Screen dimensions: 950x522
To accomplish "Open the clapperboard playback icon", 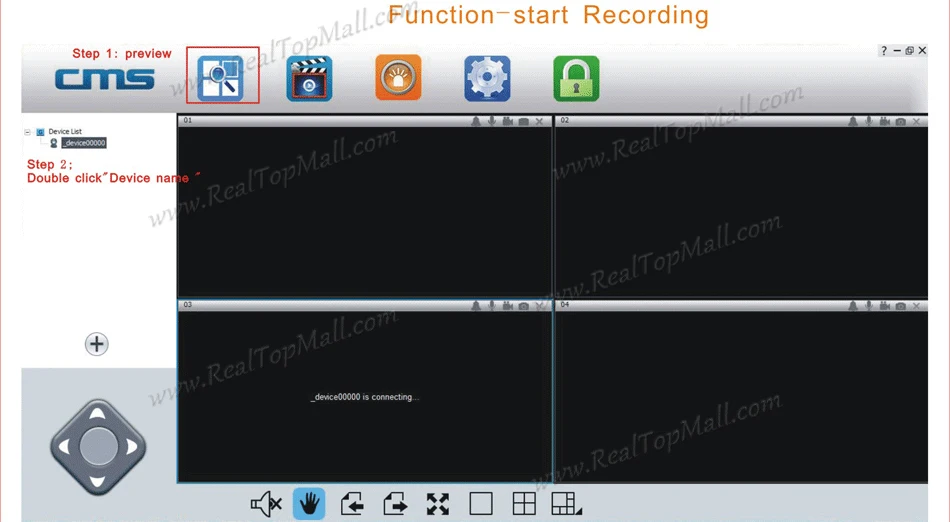I will 310,78.
